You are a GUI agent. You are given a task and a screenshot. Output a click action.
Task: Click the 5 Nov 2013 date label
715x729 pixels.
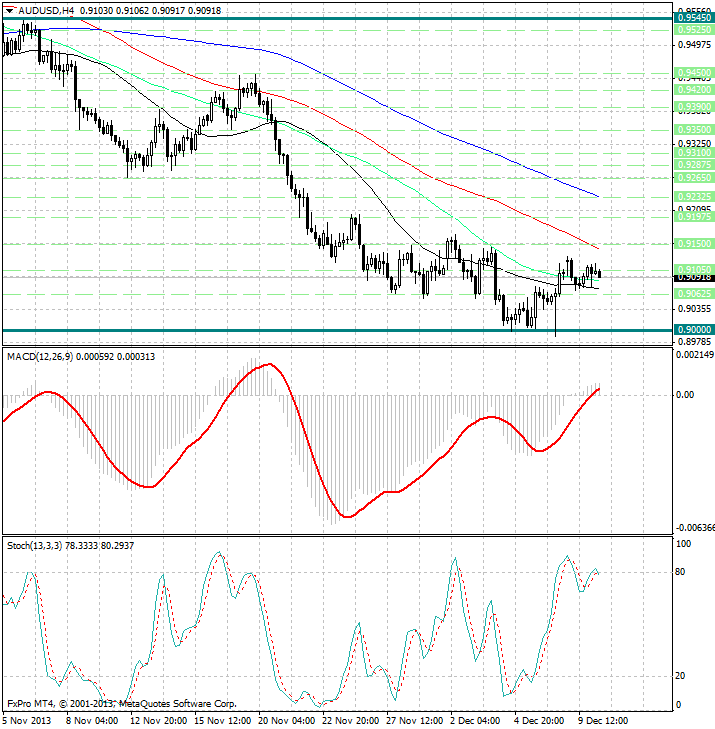(x=27, y=721)
